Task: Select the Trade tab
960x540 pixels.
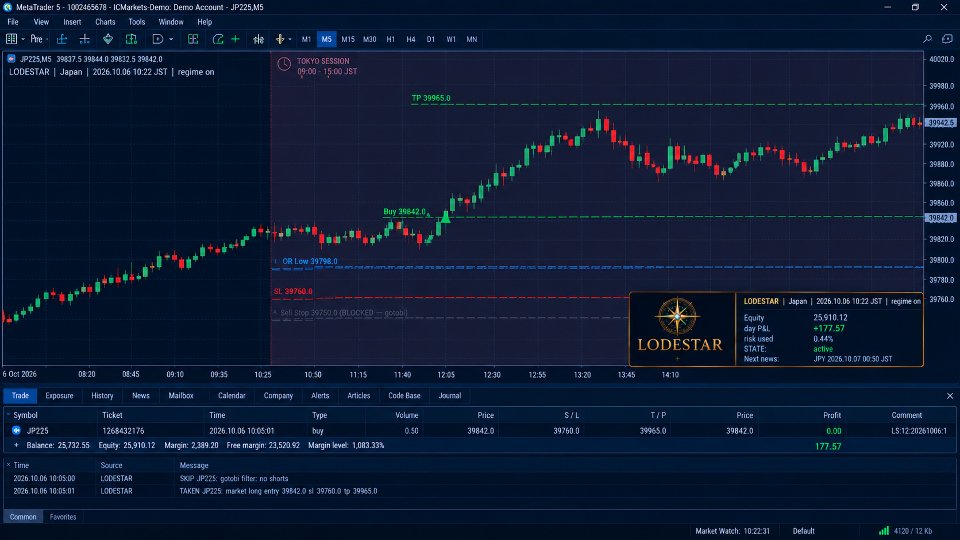Action: [x=20, y=396]
